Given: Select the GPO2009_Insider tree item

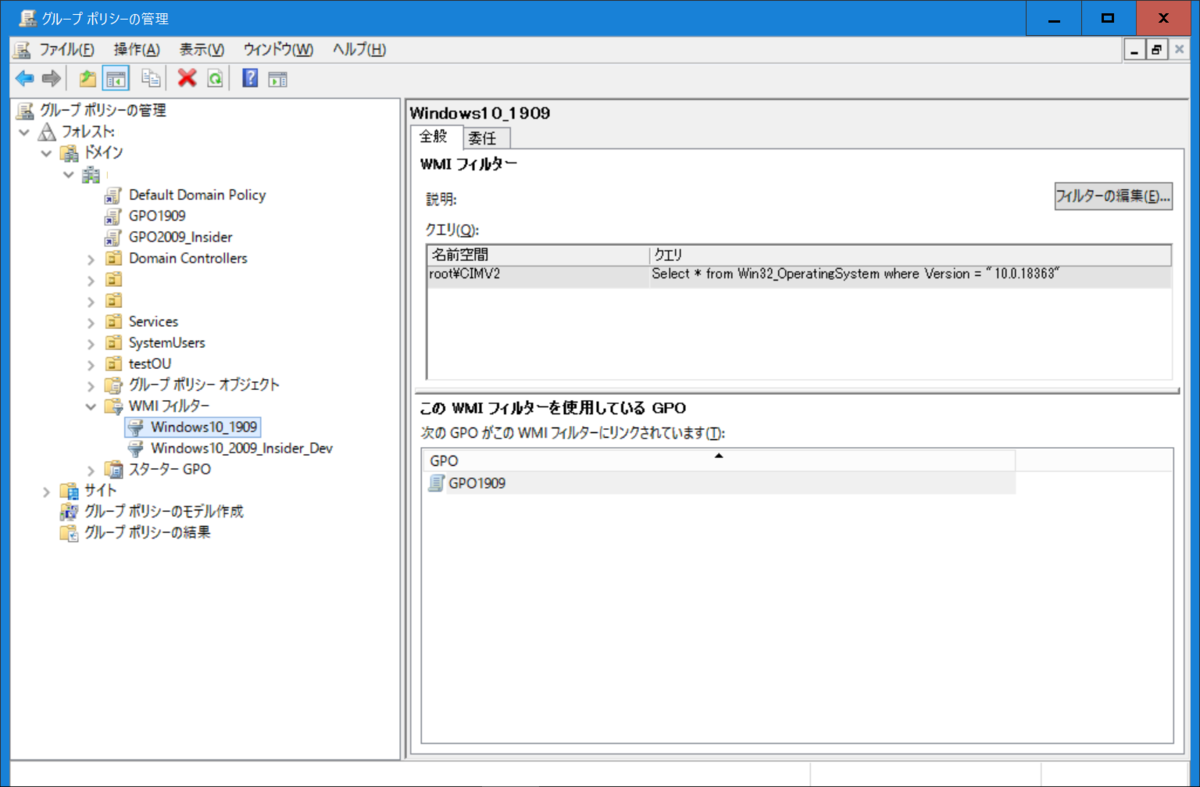Looking at the screenshot, I should point(180,237).
